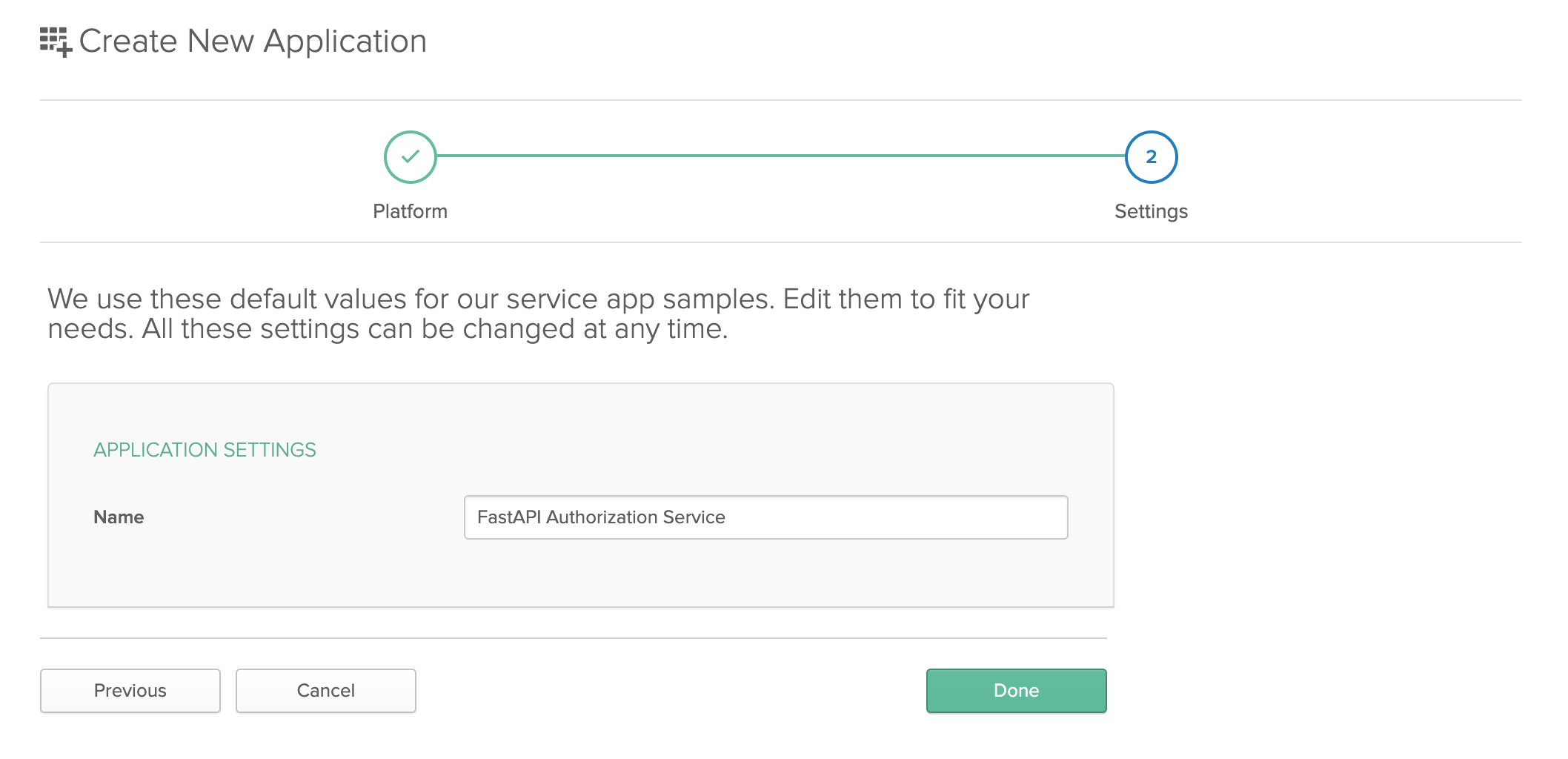
Task: Finish with the green Done button
Action: [x=1016, y=691]
